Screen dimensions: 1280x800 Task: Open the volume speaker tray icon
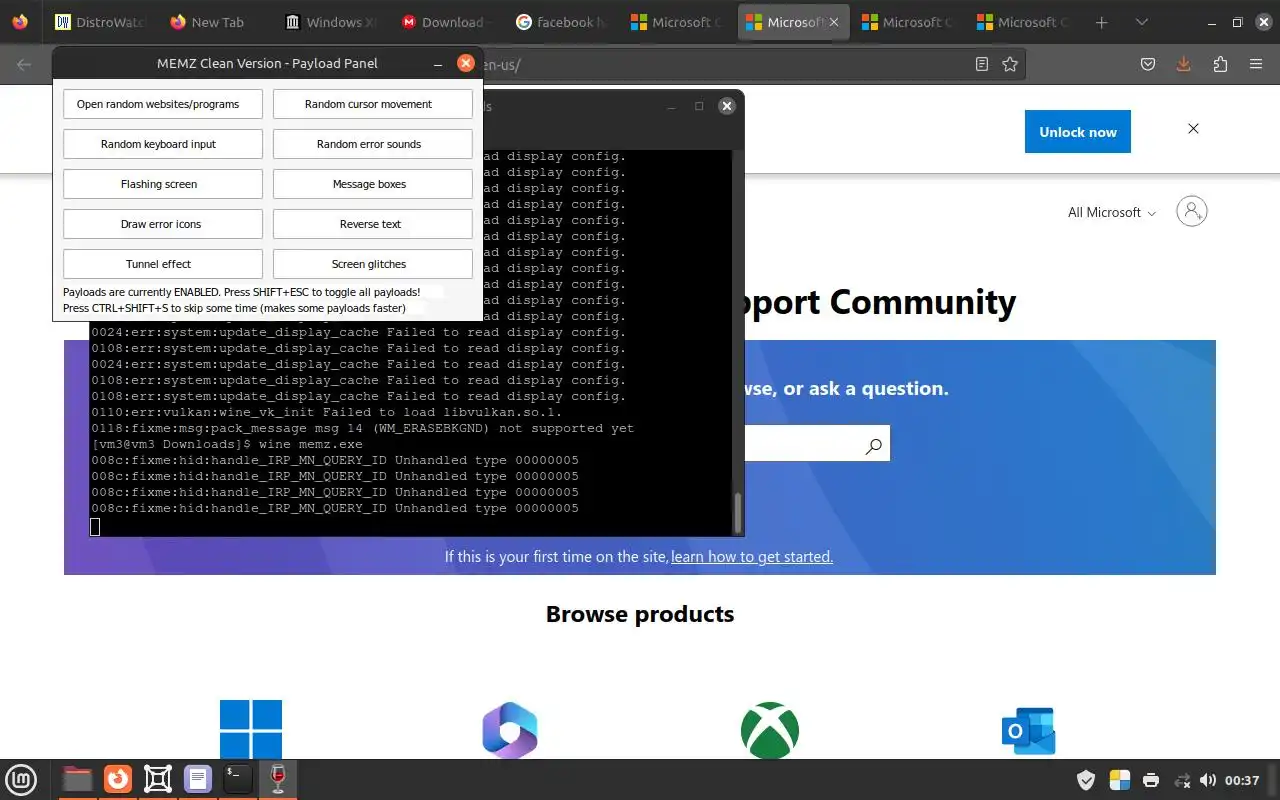1208,780
